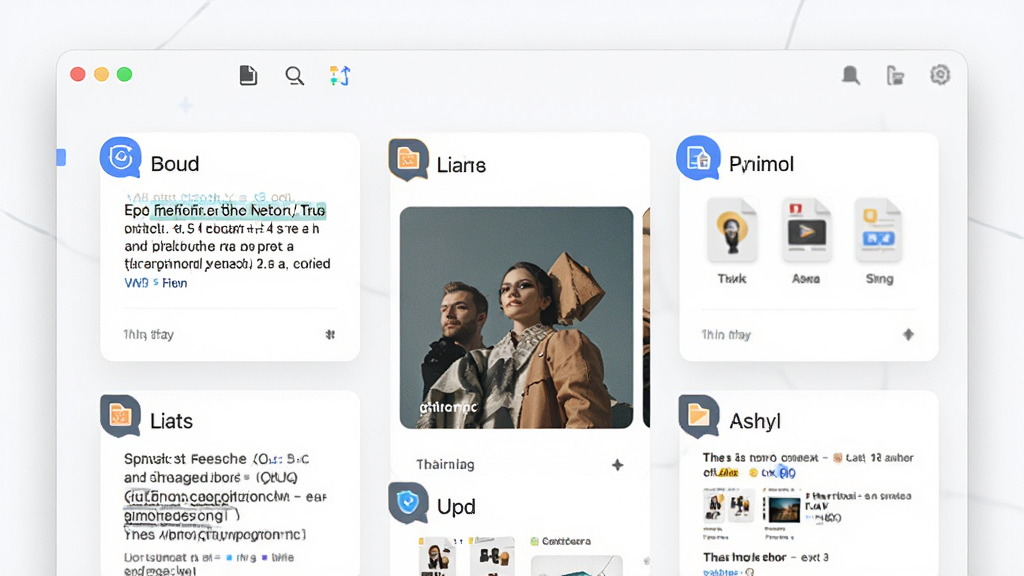The width and height of the screenshot is (1024, 576).
Task: Click the blue sidebar tab marker at left edge
Action: (61, 157)
